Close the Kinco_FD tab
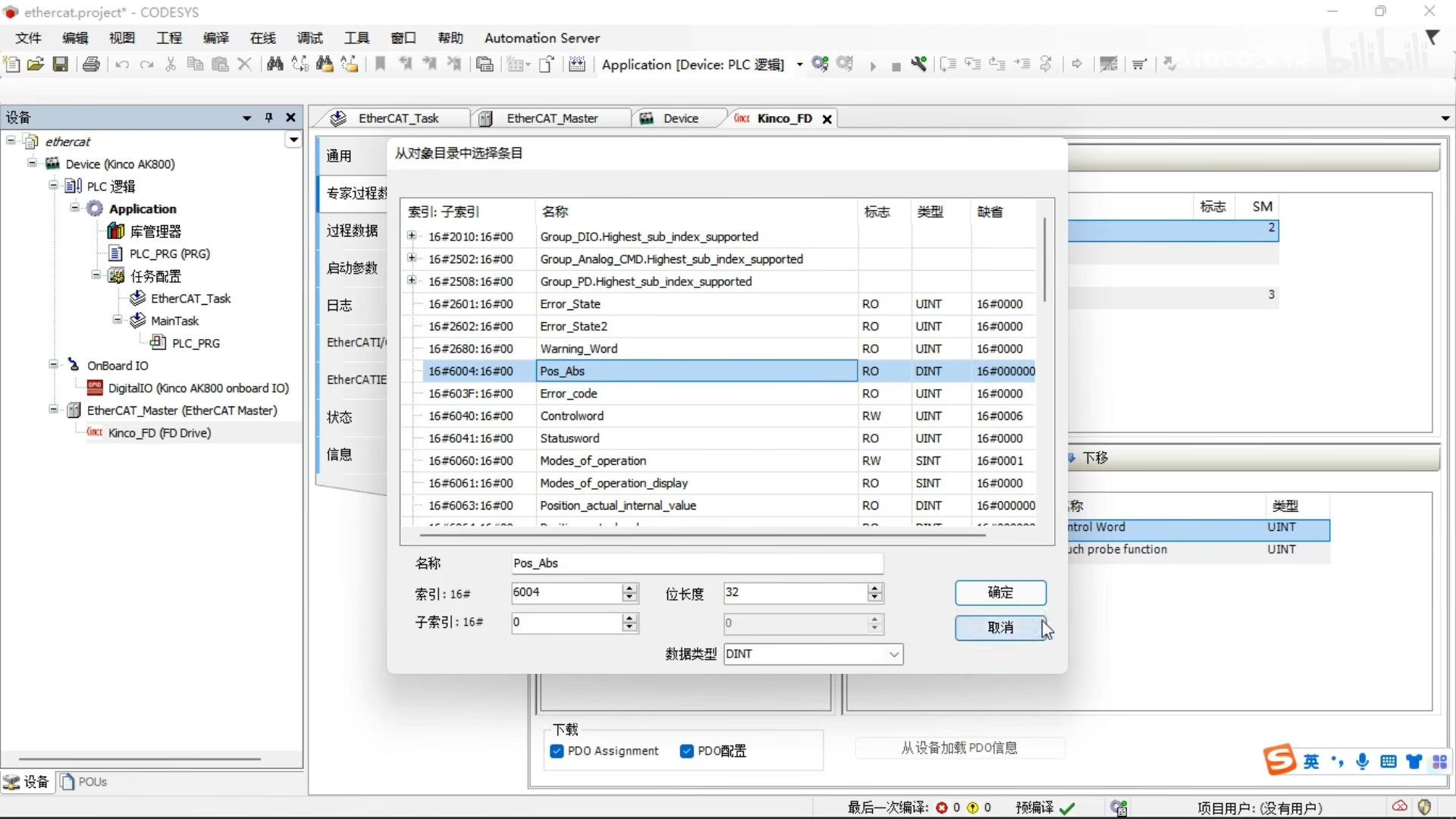1456x819 pixels. click(x=827, y=118)
